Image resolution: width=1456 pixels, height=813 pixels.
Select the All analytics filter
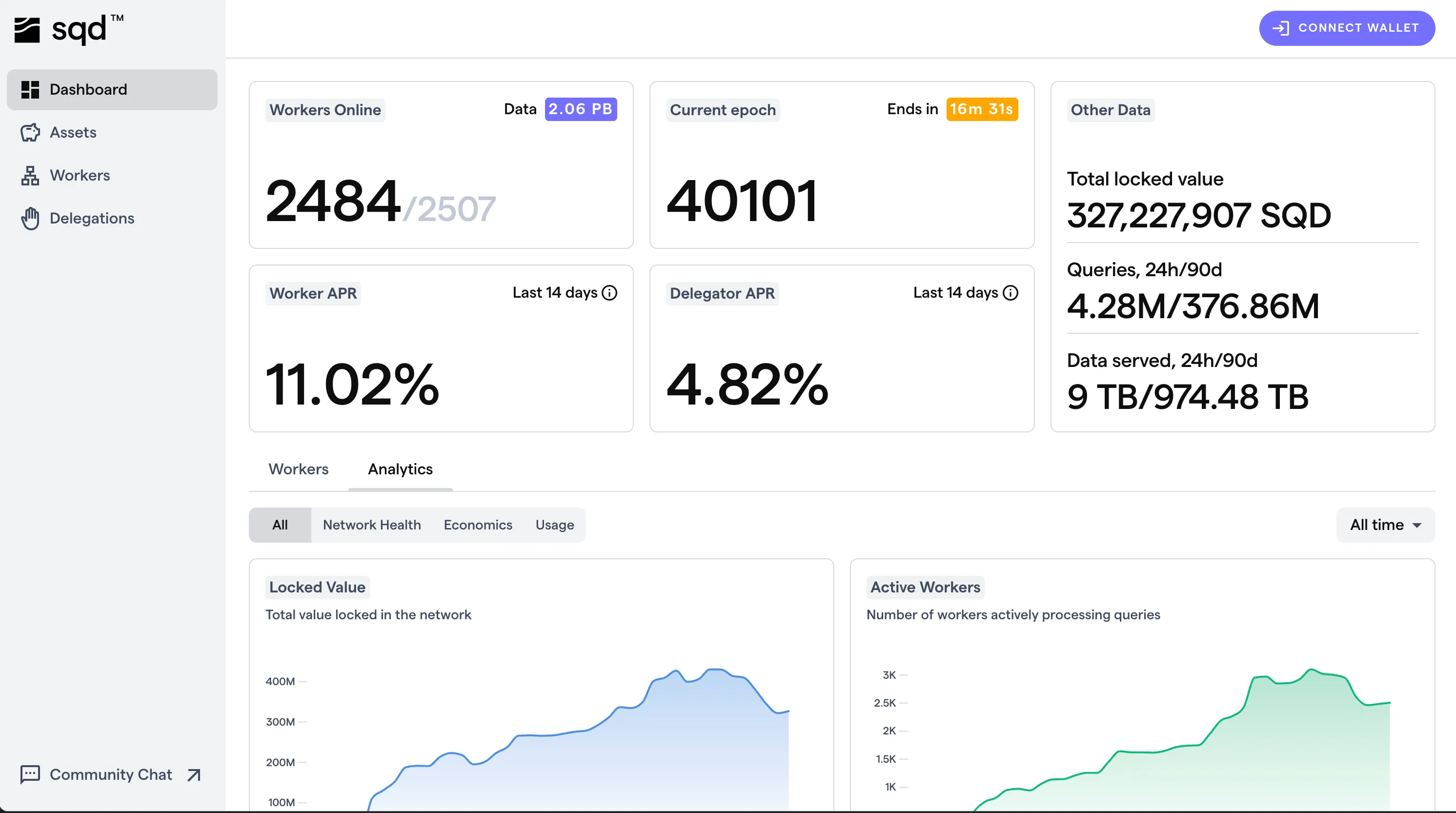point(280,525)
